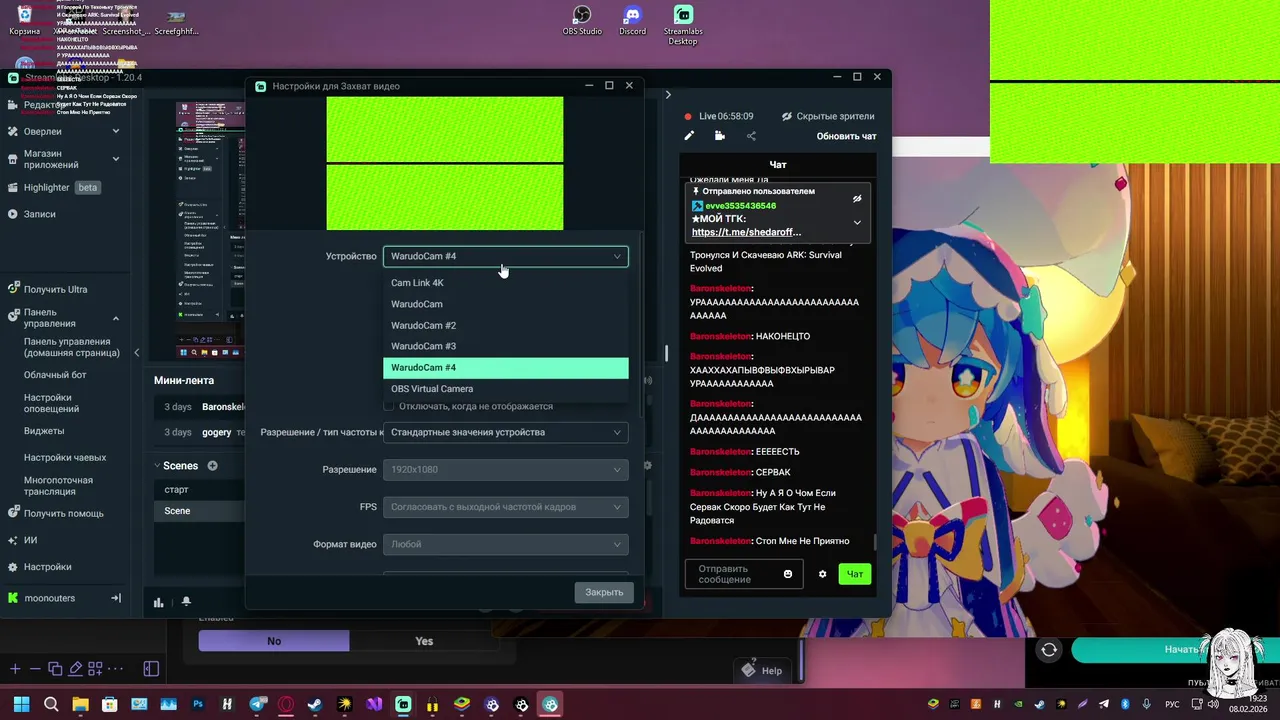Screen dimensions: 1280x720
Task: Click the plus icon in bottom toolbar
Action: coord(15,668)
